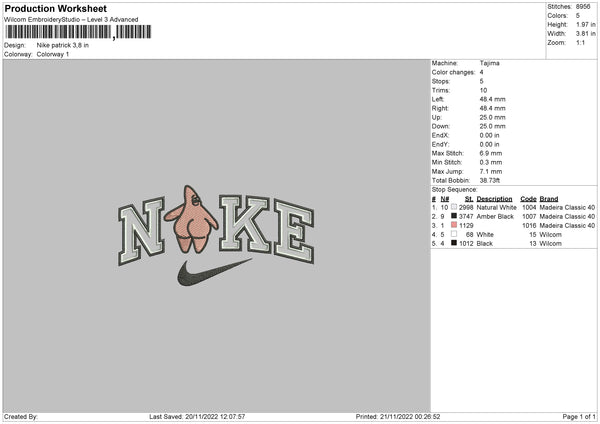Click the 'Last Saved: 20/11/2022 12:07:57' footer text
The image size is (600, 424).
(x=197, y=417)
